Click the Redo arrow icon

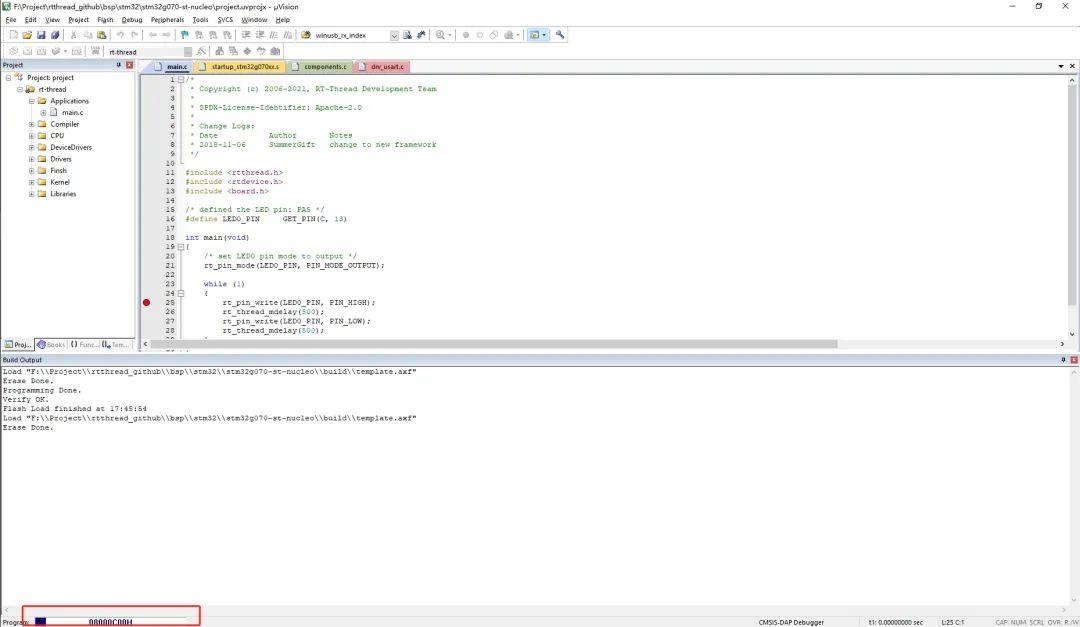pos(134,35)
